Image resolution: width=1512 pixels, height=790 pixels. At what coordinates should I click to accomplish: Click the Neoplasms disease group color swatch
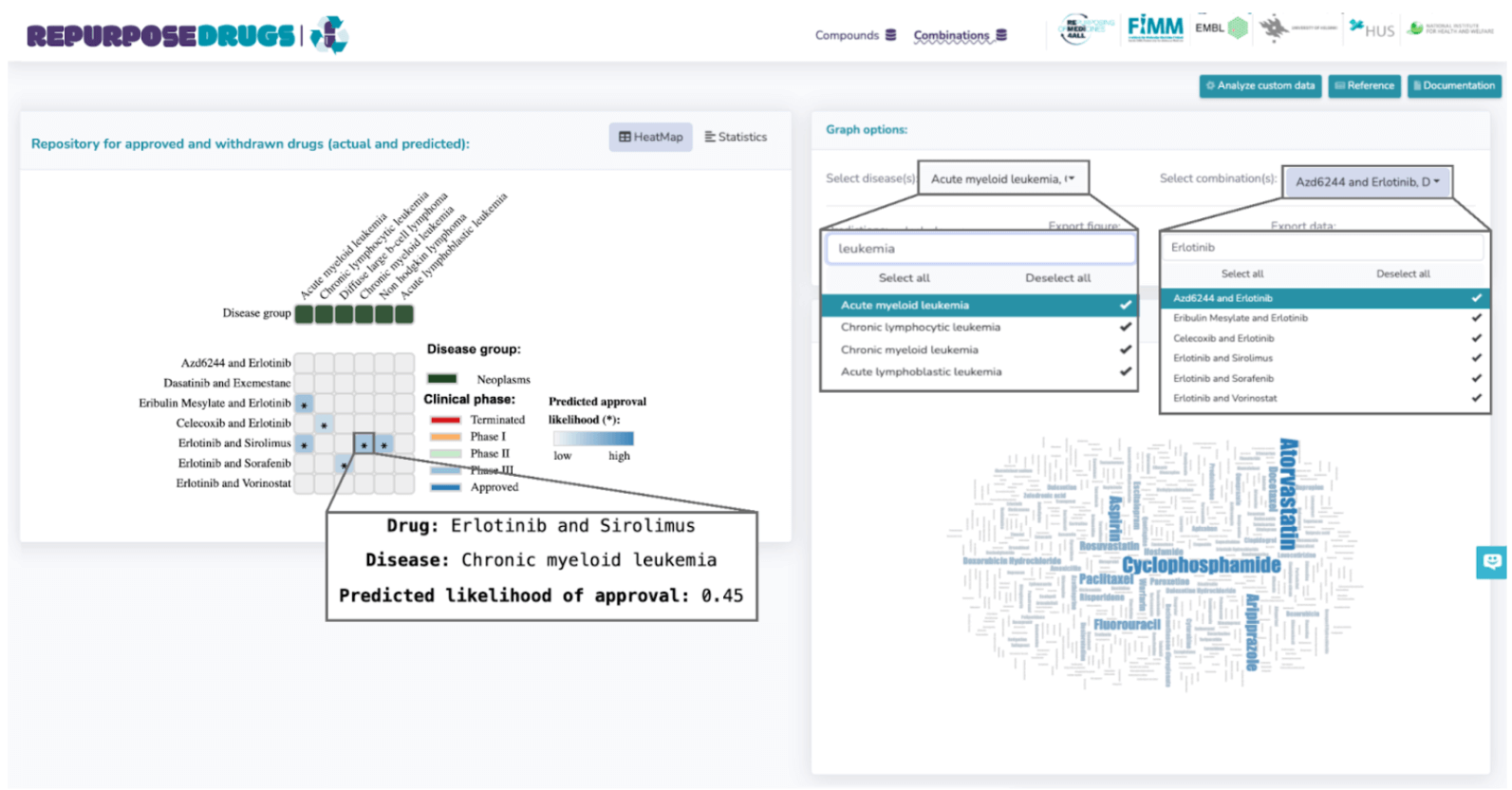[x=442, y=379]
